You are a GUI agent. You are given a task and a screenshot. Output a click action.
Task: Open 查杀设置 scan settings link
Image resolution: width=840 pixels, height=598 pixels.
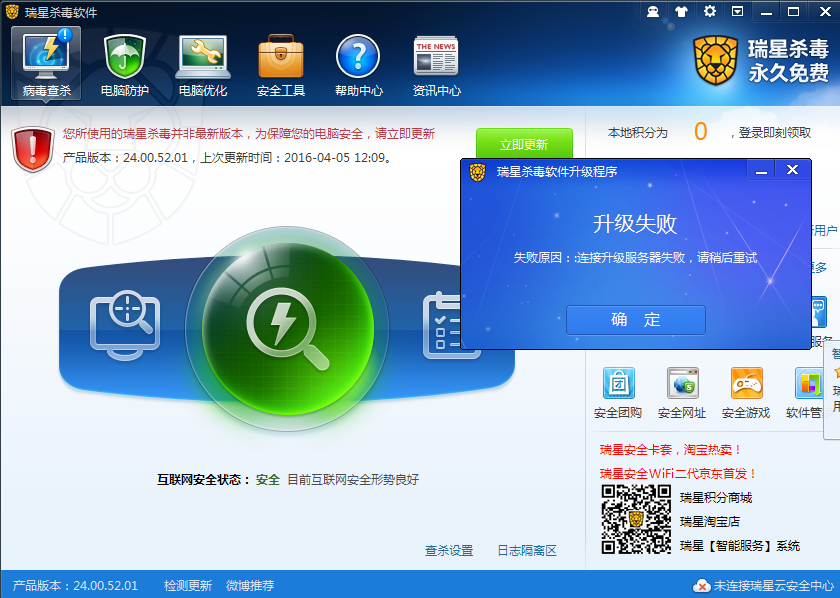(x=449, y=550)
